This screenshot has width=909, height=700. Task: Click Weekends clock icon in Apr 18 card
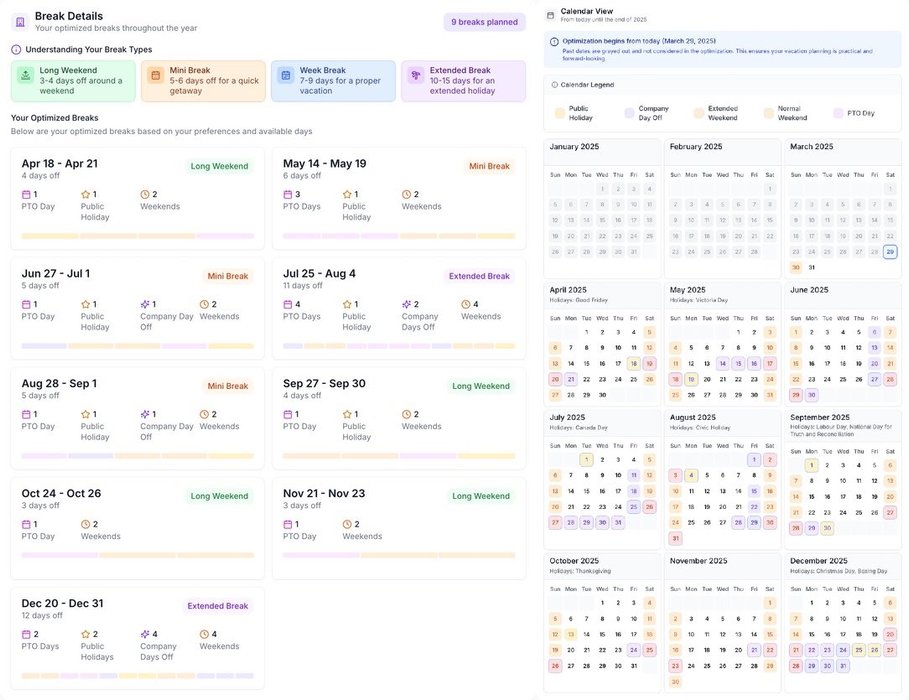[145, 194]
